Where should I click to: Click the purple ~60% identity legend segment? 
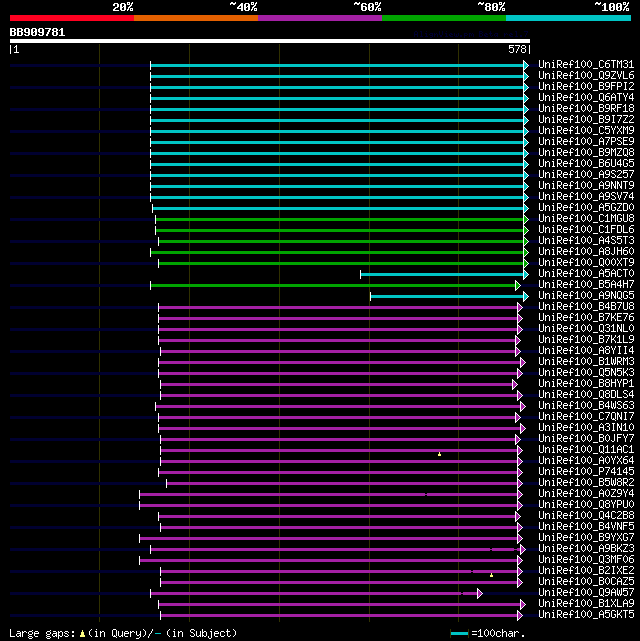320,18
